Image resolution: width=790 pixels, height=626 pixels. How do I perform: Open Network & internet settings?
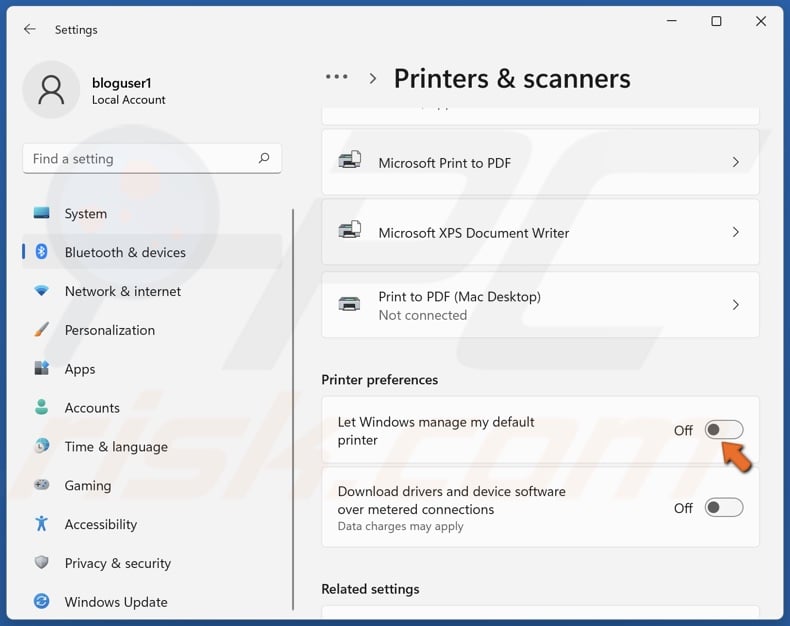pyautogui.click(x=152, y=291)
